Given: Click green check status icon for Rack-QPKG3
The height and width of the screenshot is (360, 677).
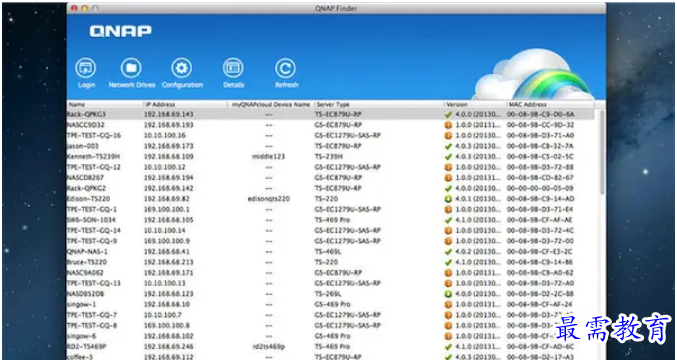Looking at the screenshot, I should pyautogui.click(x=448, y=114).
